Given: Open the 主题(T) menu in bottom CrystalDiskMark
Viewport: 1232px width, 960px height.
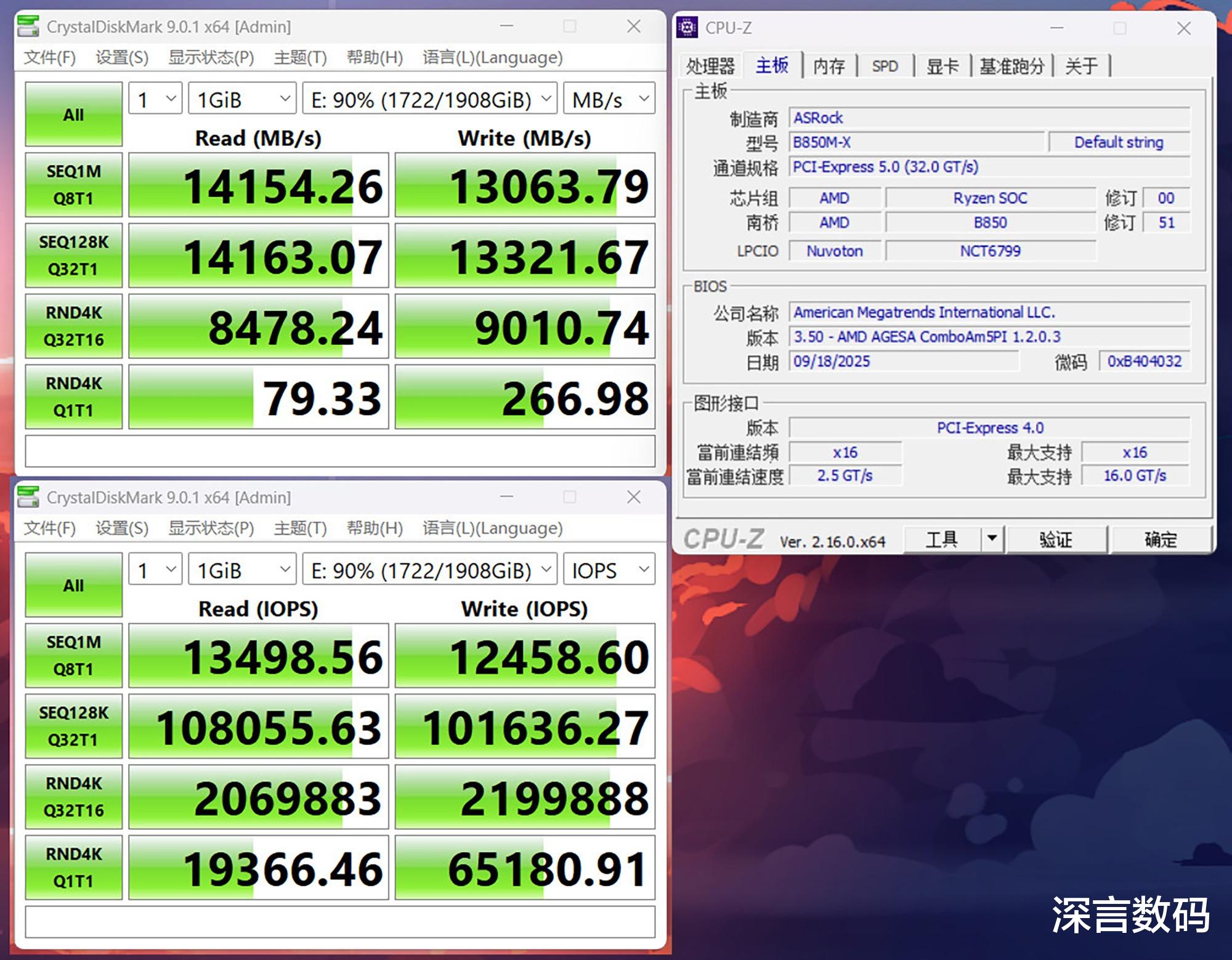Looking at the screenshot, I should [x=300, y=528].
